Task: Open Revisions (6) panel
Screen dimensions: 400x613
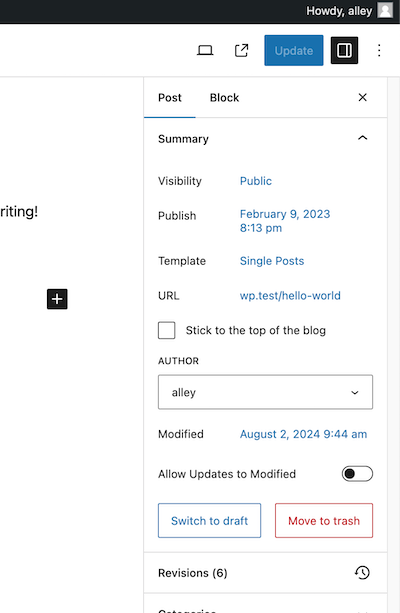Action: coord(265,573)
